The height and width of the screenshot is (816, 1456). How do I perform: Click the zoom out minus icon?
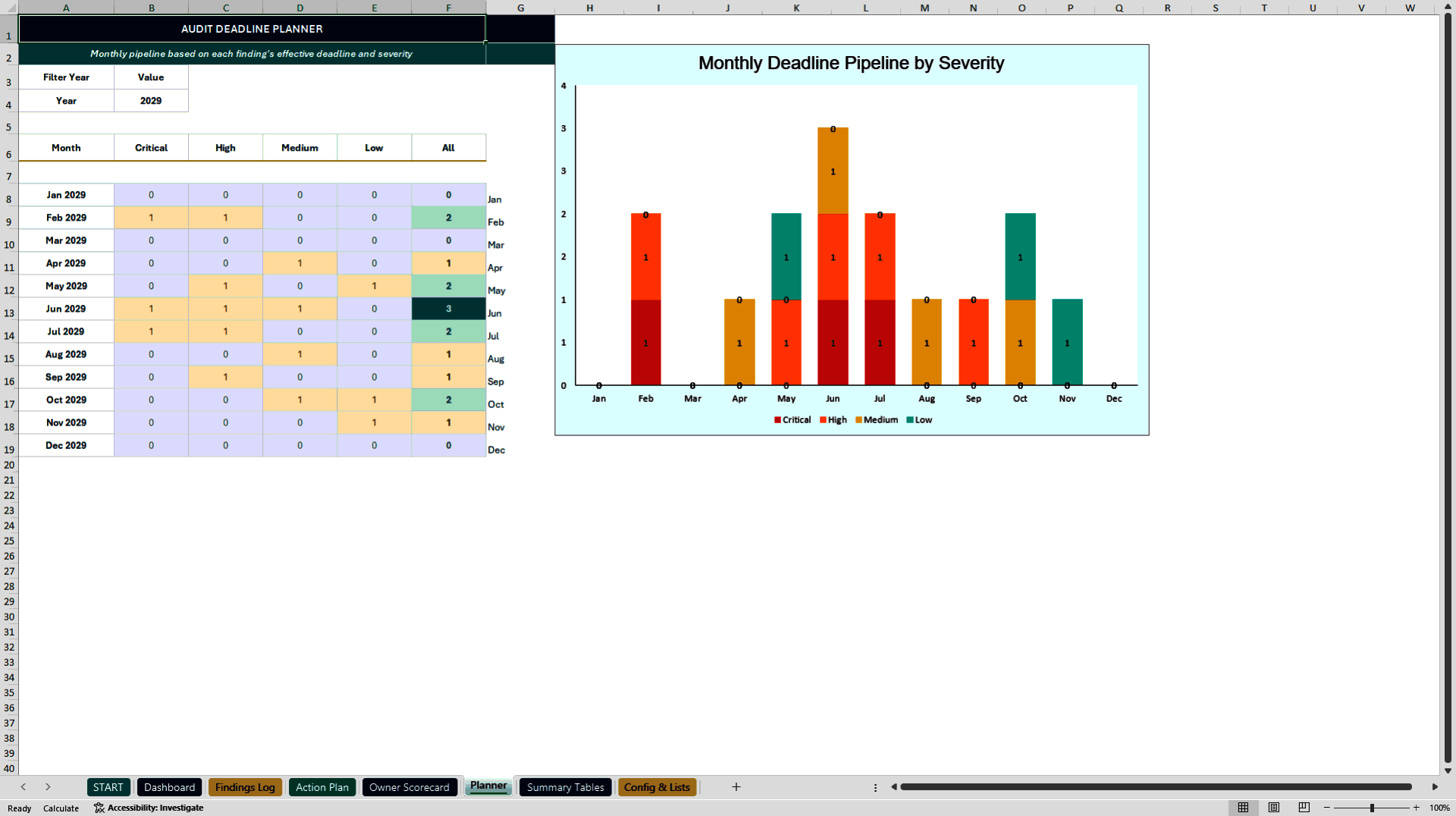tap(1327, 808)
